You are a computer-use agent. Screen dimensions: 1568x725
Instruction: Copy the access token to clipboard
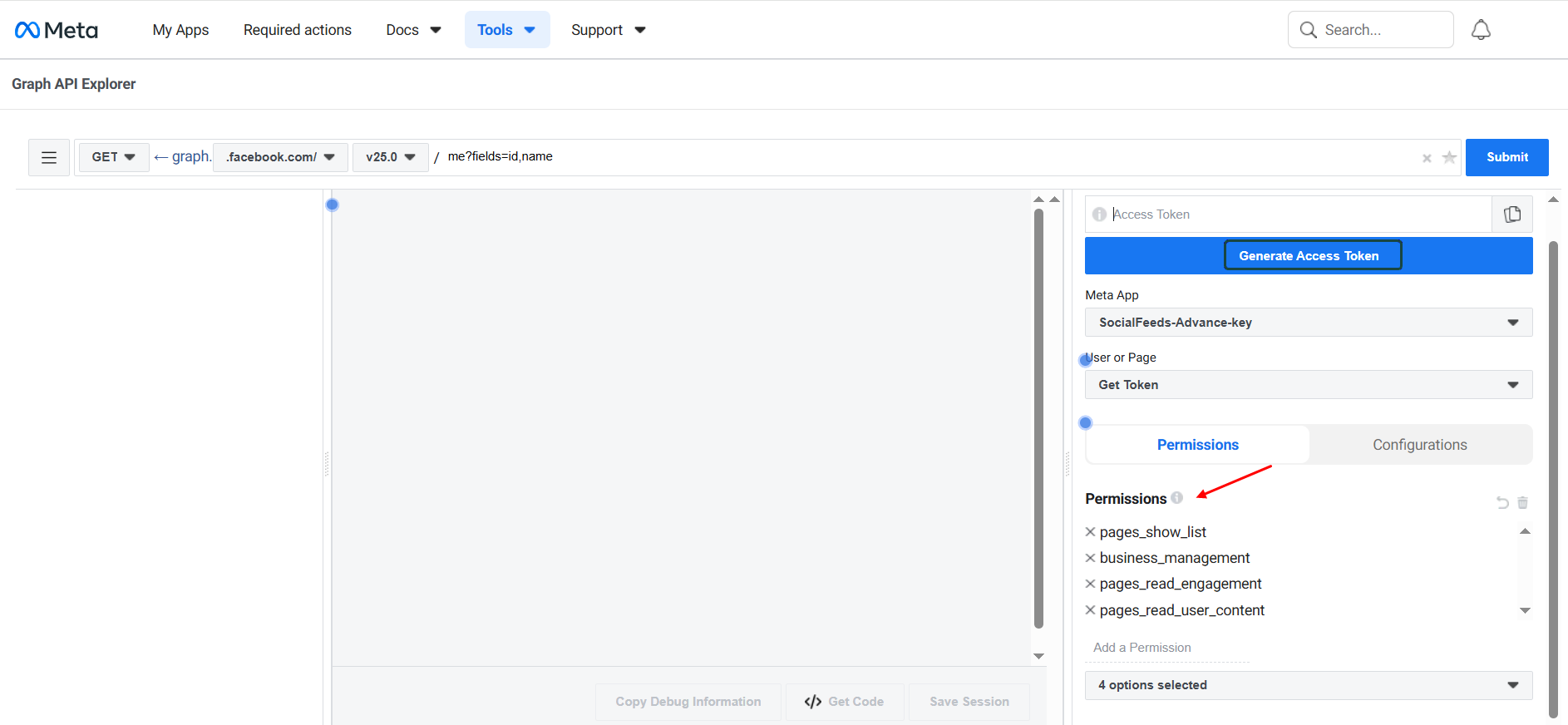tap(1512, 215)
